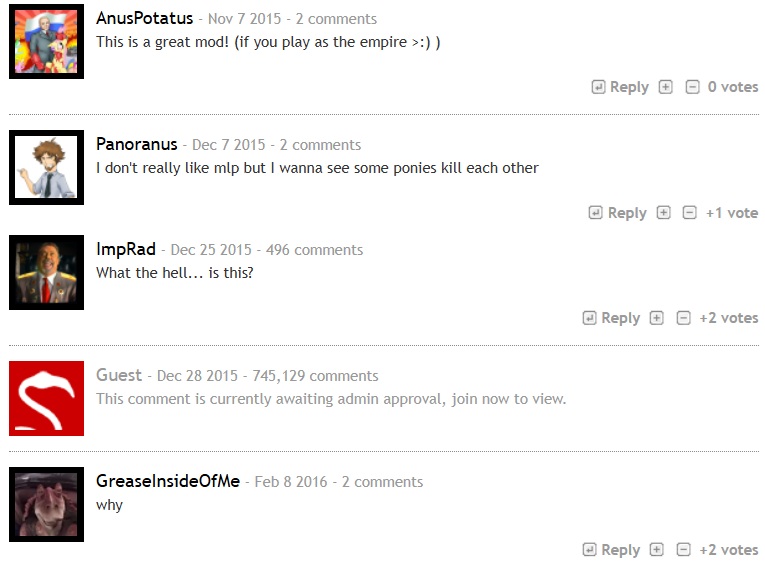Image resolution: width=765 pixels, height=565 pixels.
Task: Downvote AnusPotatus's comment with minus icon
Action: point(692,87)
